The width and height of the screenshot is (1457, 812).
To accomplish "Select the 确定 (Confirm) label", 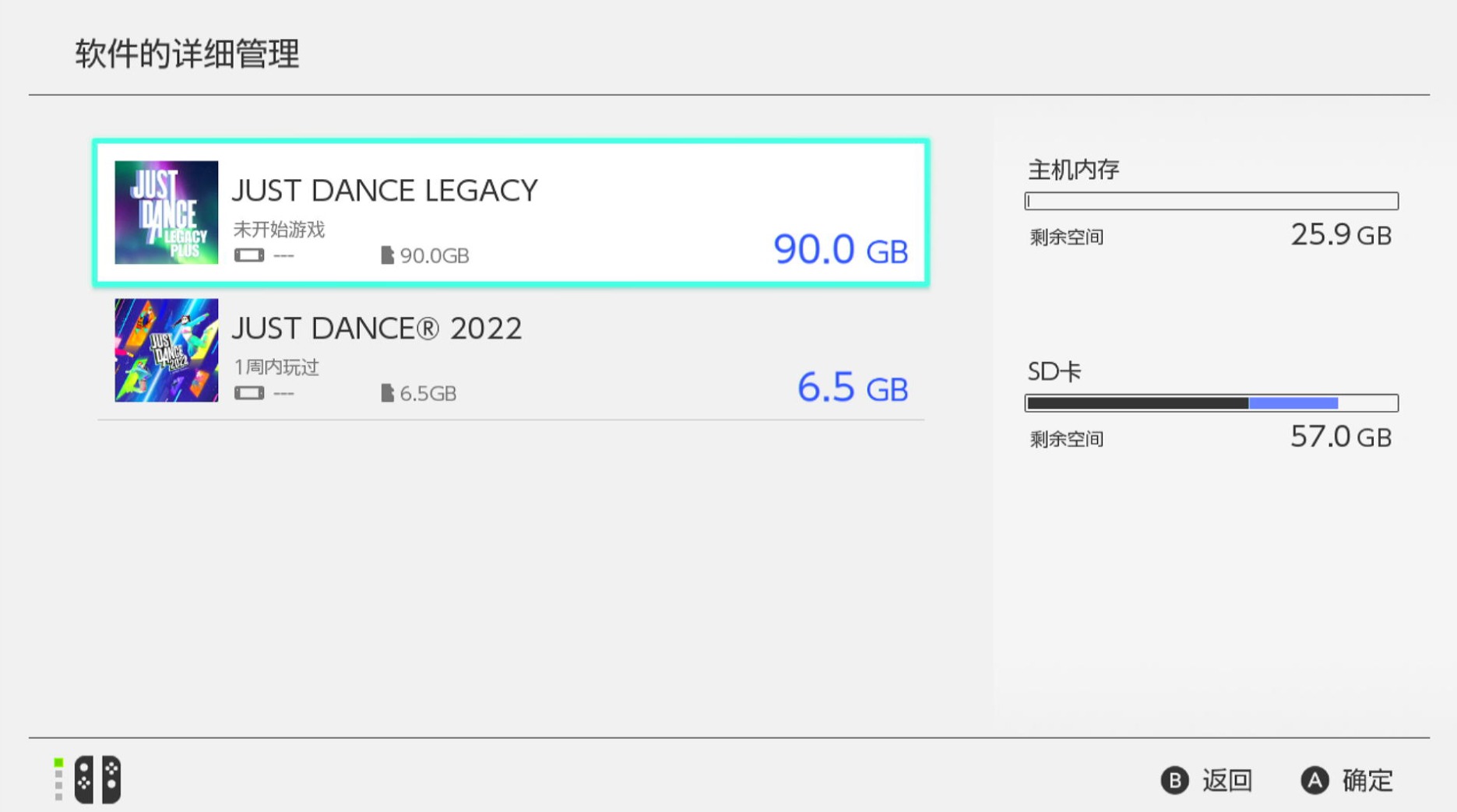I will tap(1367, 780).
